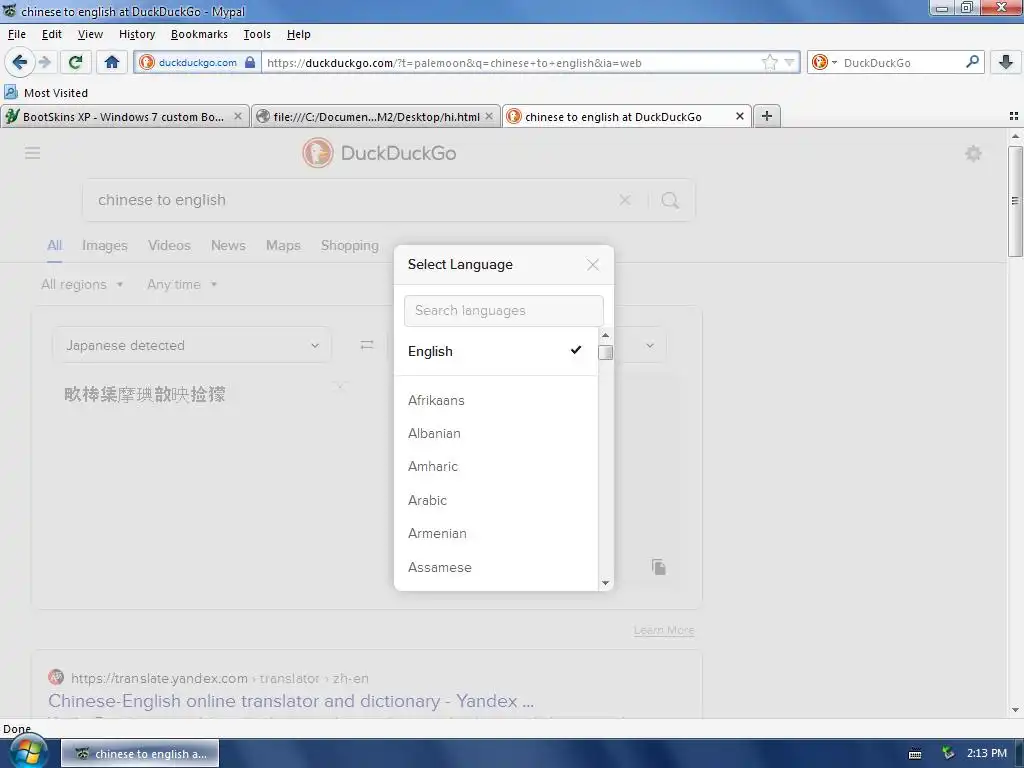Click the search box magnifier icon in toolbar
The height and width of the screenshot is (768, 1024).
(x=972, y=62)
